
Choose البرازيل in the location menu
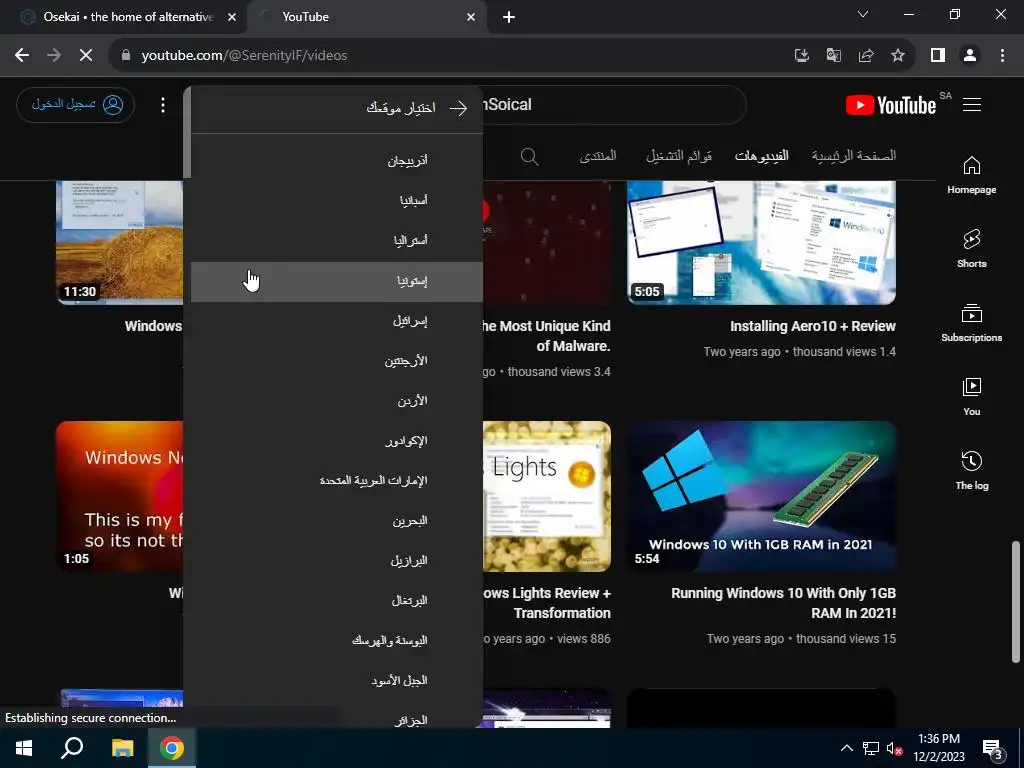[x=337, y=561]
